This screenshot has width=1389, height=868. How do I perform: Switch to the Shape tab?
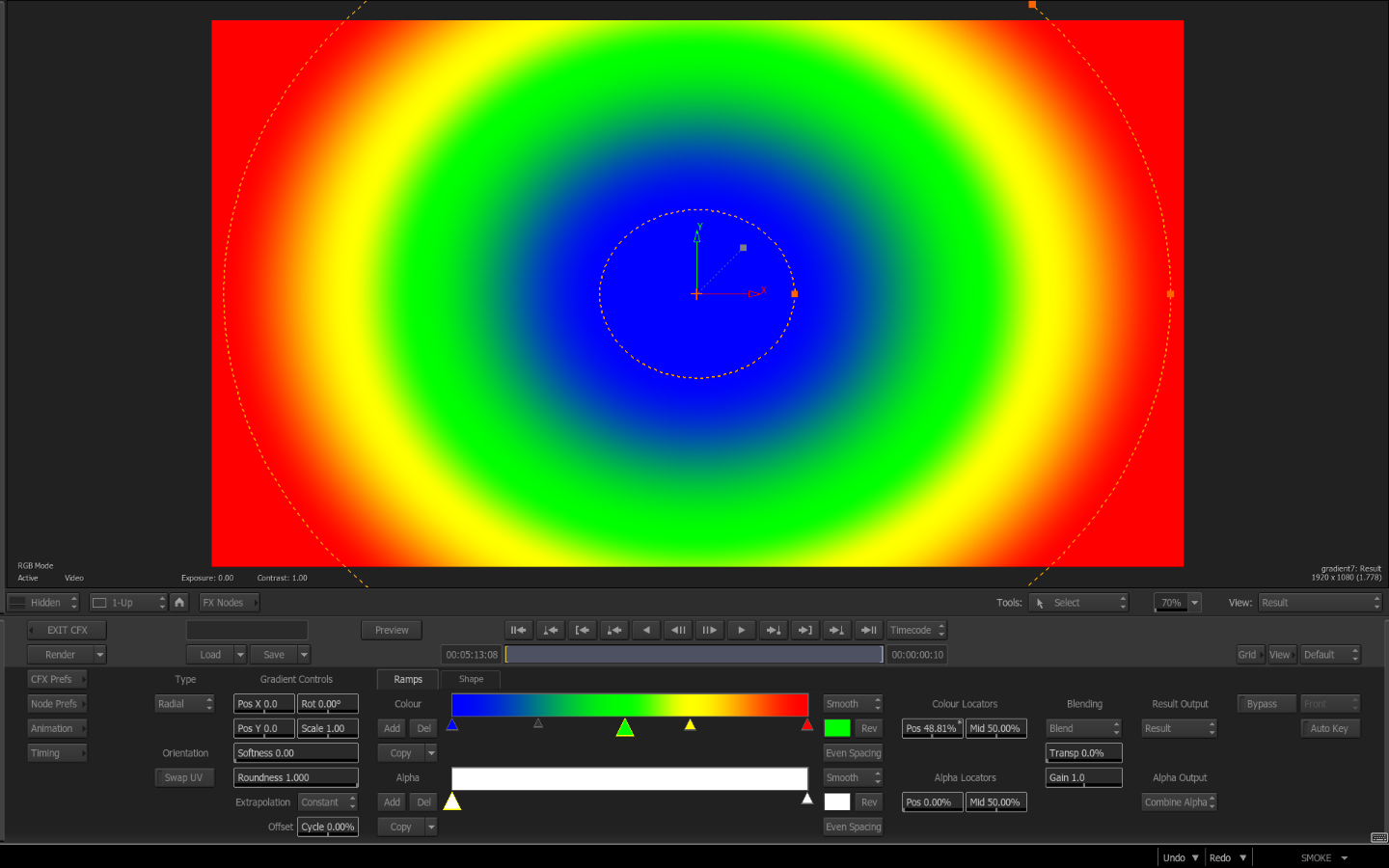coord(471,679)
